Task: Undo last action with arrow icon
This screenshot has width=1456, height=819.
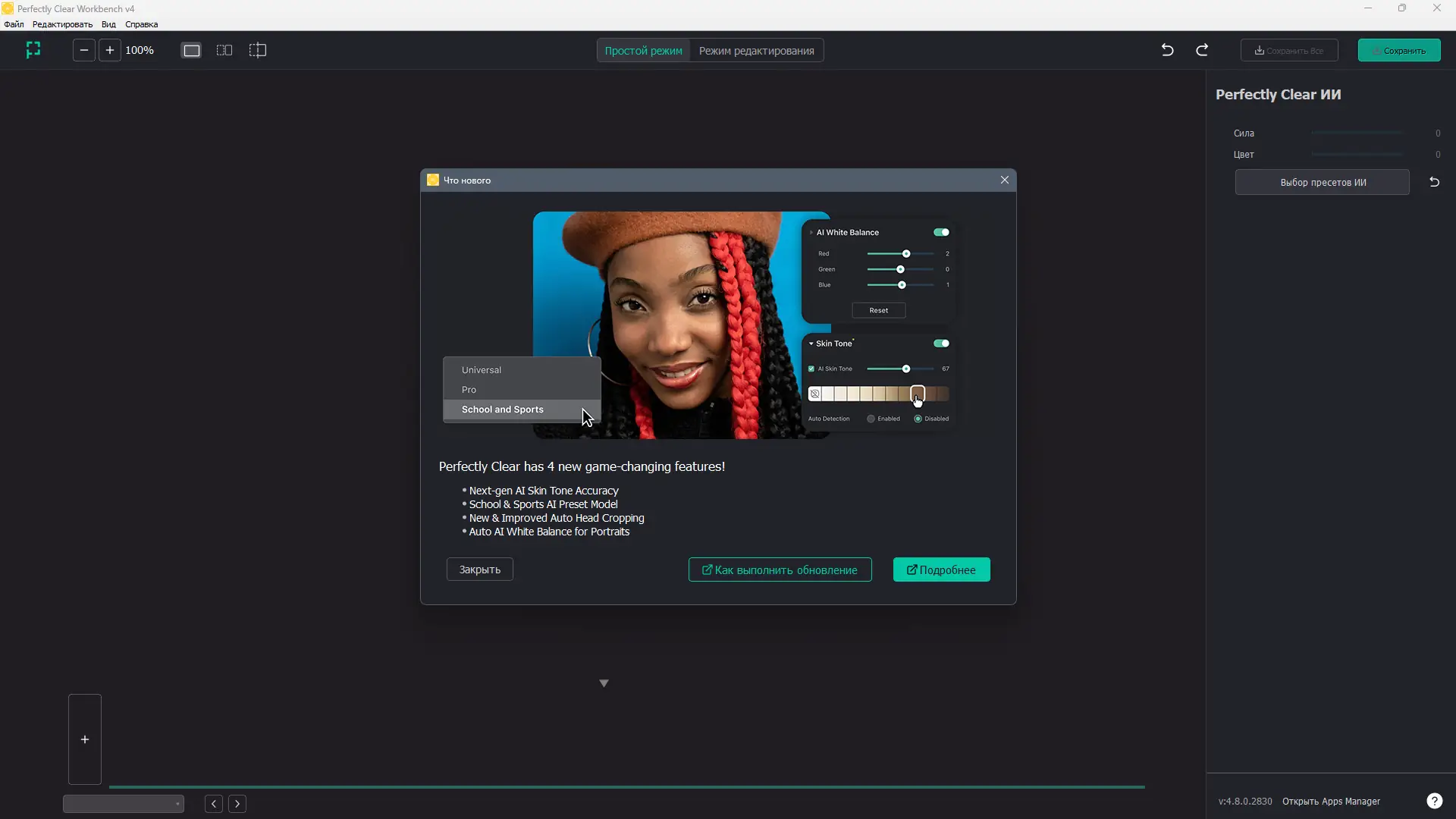Action: [x=1168, y=50]
